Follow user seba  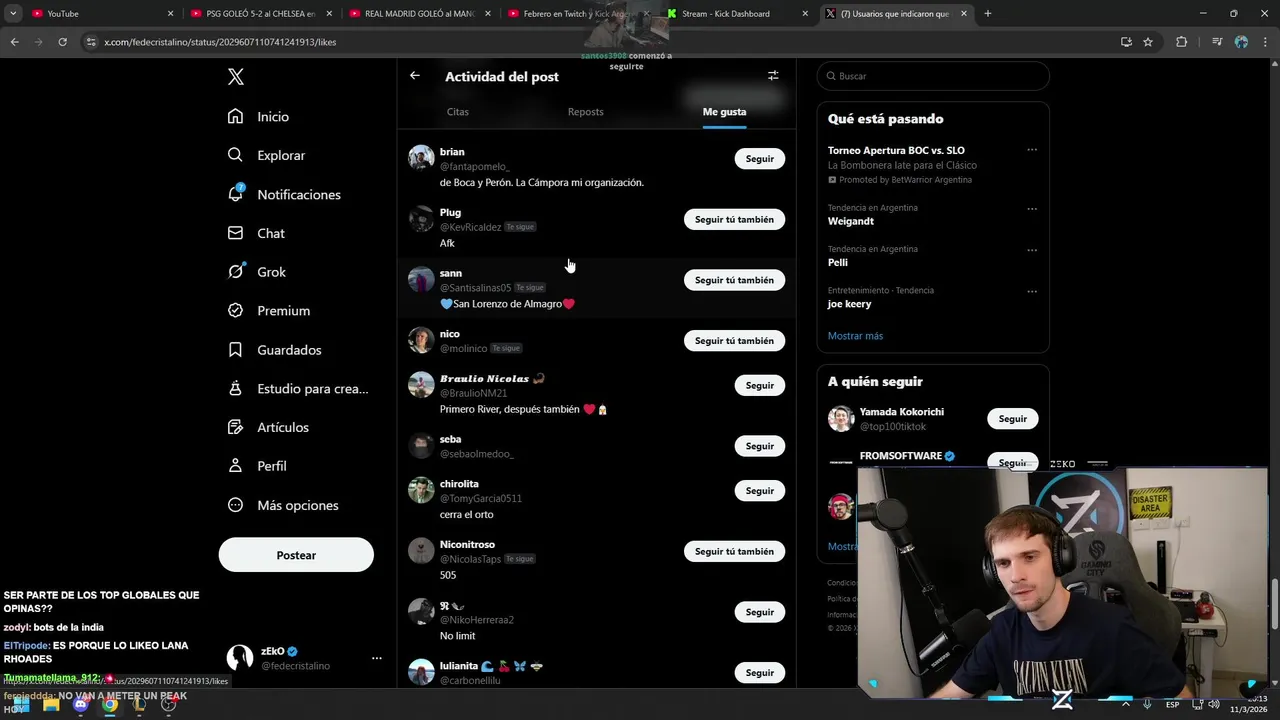click(x=760, y=446)
